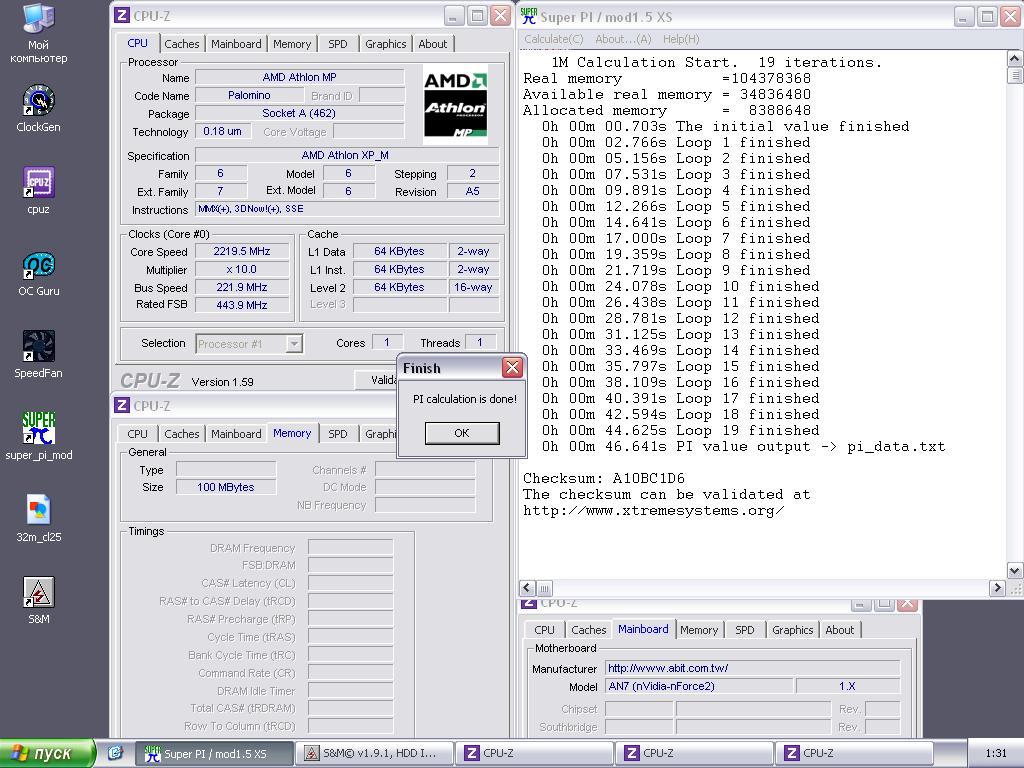Image resolution: width=1024 pixels, height=768 pixels.
Task: Click the quick launch icon beside Start button
Action: click(116, 753)
